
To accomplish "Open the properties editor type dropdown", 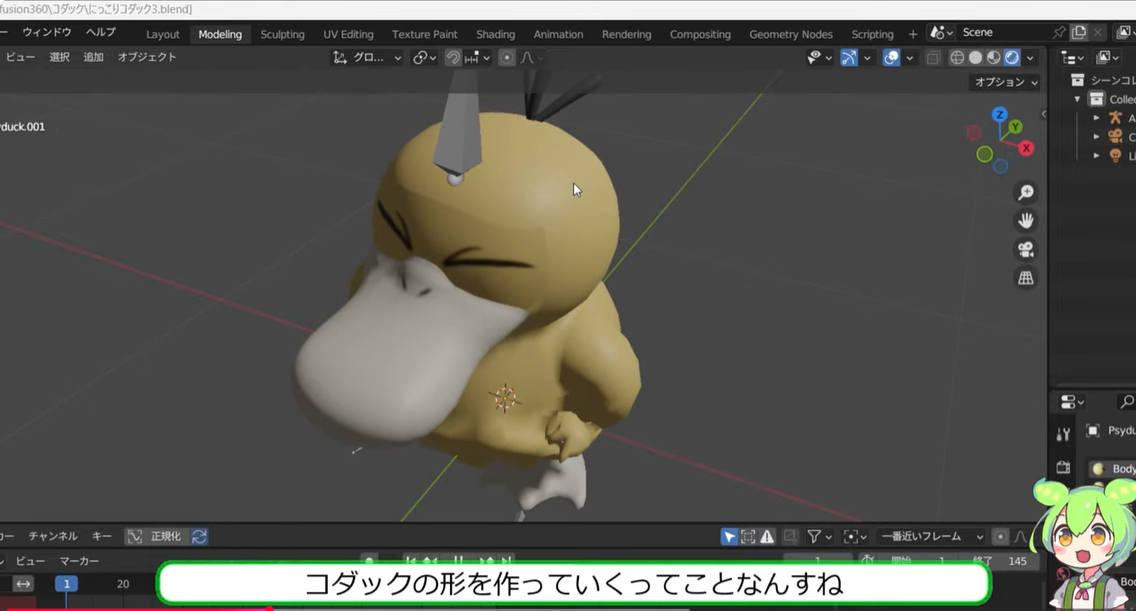I will (x=1072, y=402).
